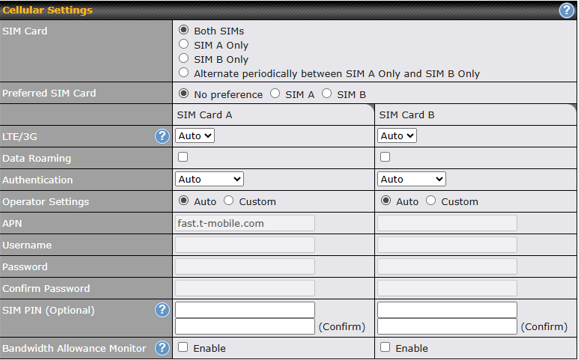Open the Cellular Settings help icon

coord(566,10)
